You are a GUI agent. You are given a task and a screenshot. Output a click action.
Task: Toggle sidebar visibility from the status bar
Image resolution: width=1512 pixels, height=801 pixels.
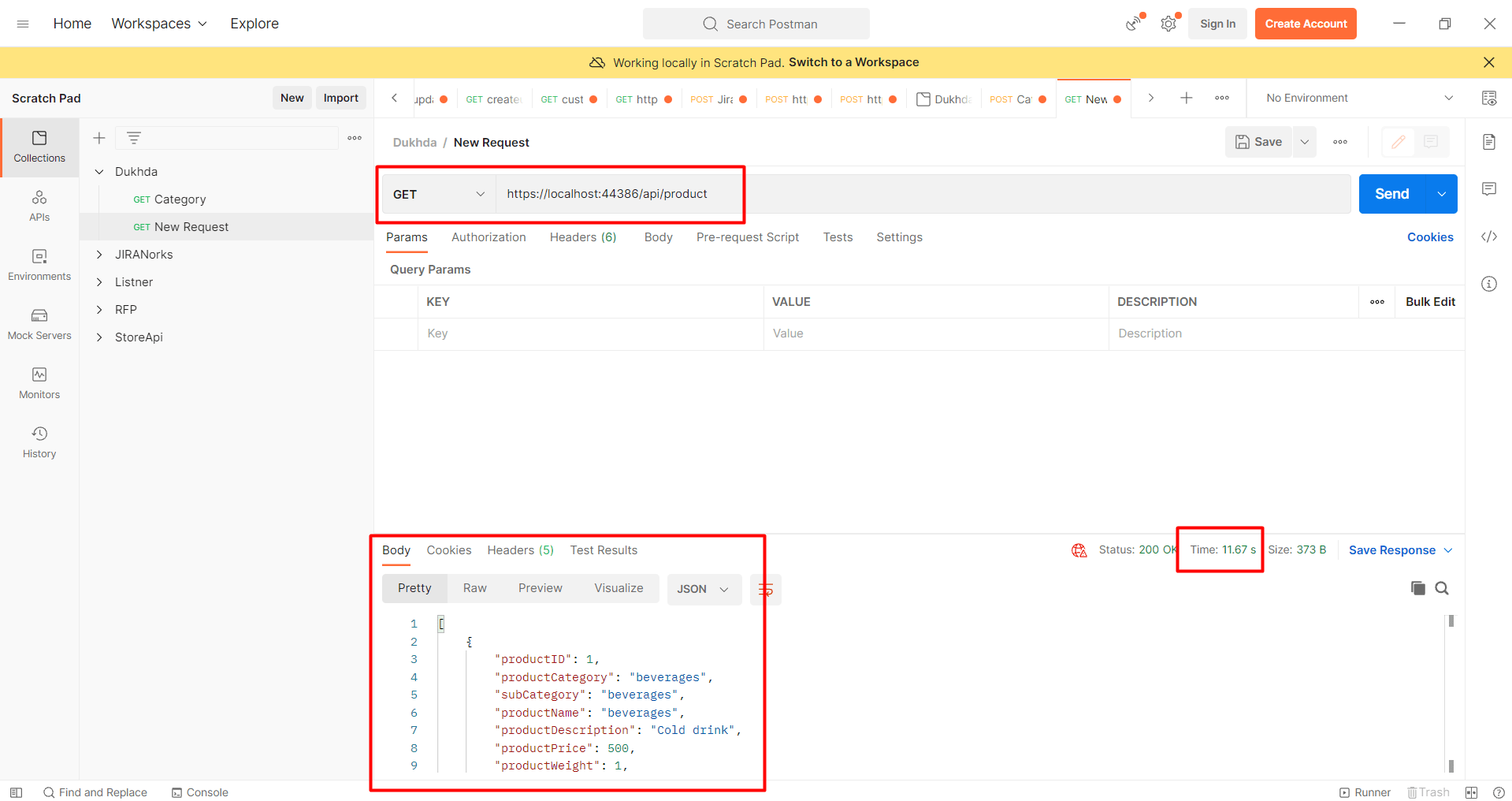point(16,792)
